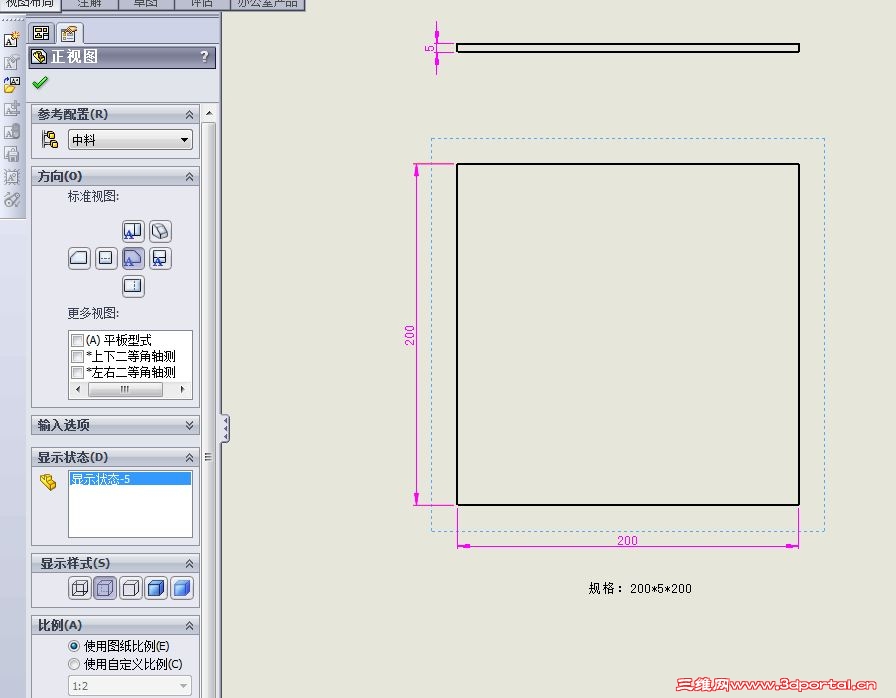Switch to the FeatureManager tree tab icon
Image resolution: width=896 pixels, height=698 pixels.
(41, 33)
